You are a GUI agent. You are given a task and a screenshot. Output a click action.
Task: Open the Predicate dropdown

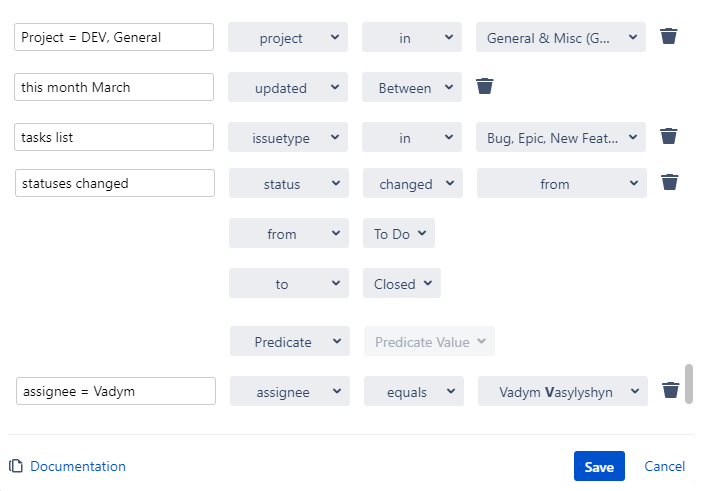(289, 342)
